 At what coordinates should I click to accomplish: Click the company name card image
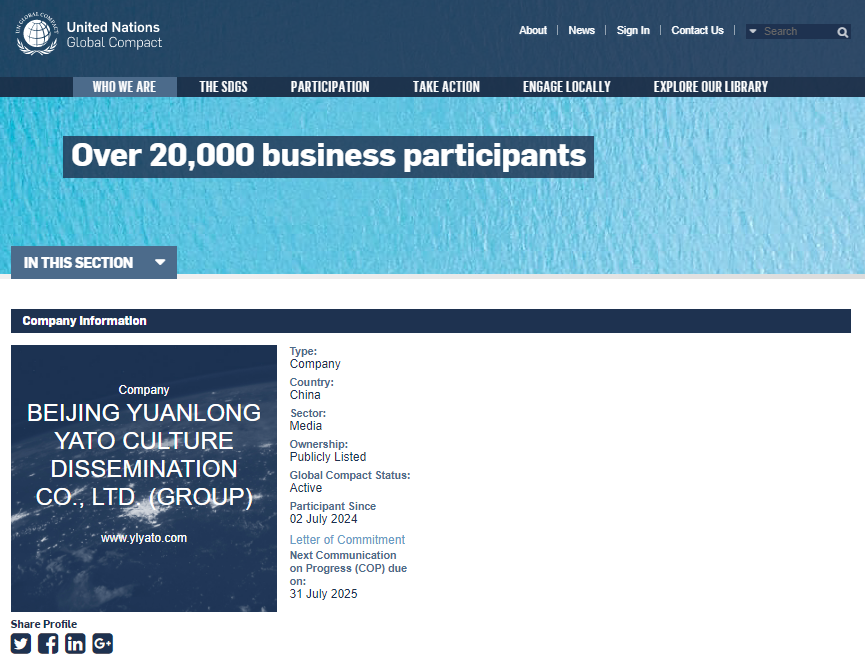pos(144,478)
